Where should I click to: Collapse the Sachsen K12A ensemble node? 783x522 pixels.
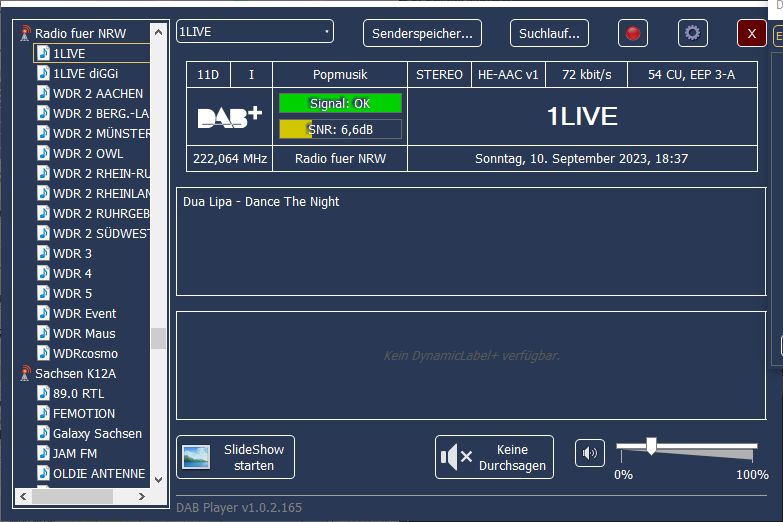tap(75, 373)
